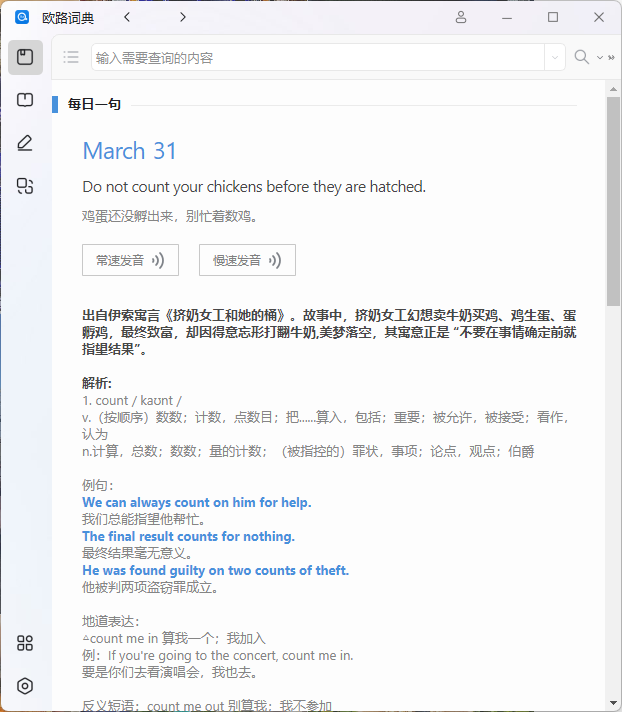Click the scrollbar down arrow
The image size is (622, 712).
coord(613,703)
